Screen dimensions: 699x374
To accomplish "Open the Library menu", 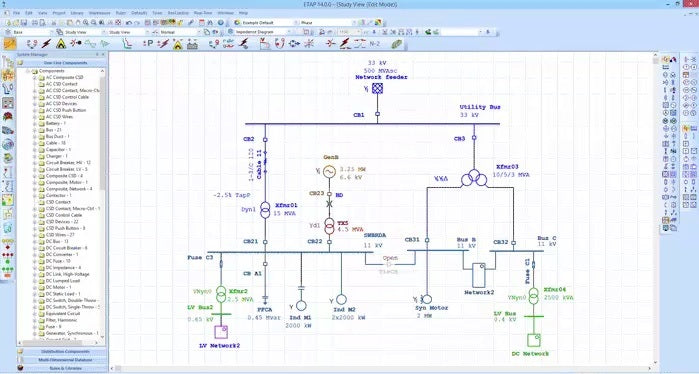I will [77, 13].
